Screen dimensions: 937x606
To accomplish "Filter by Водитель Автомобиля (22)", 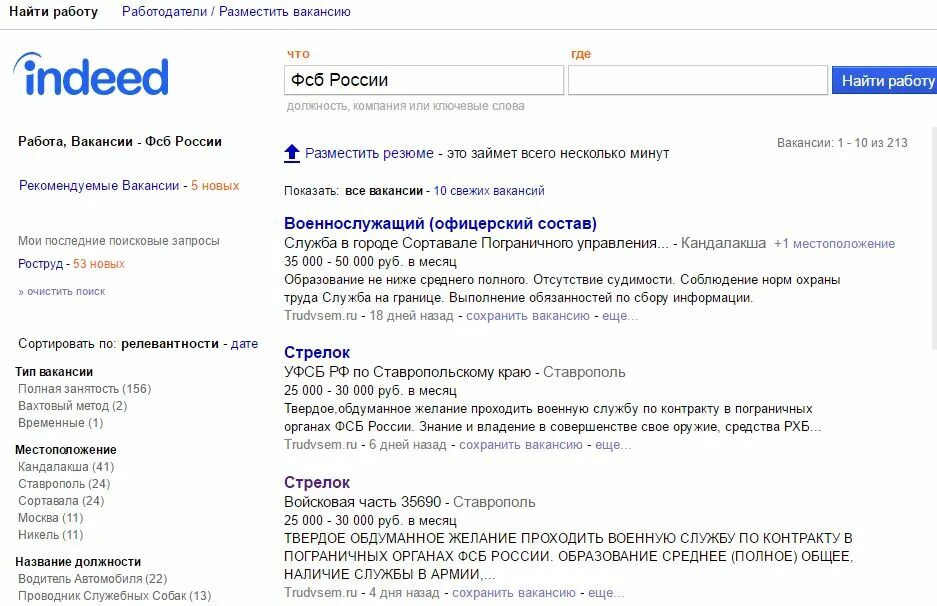I will [x=93, y=579].
